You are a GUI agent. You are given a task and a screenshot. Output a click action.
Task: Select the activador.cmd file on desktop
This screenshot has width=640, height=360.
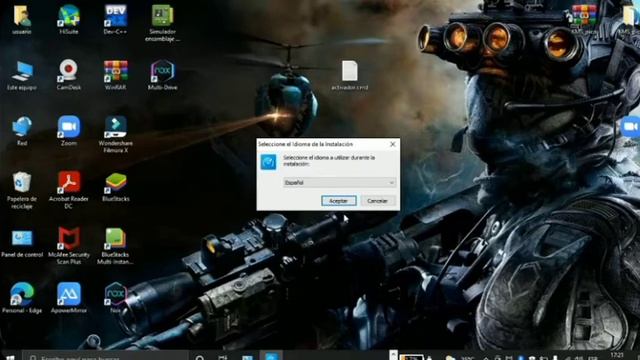350,75
